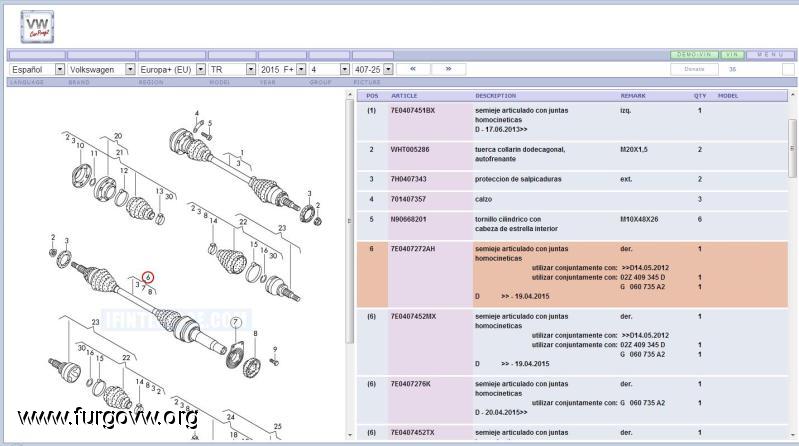Screen dimensions: 799x446
Task: Click the QTY column header
Action: (x=700, y=96)
